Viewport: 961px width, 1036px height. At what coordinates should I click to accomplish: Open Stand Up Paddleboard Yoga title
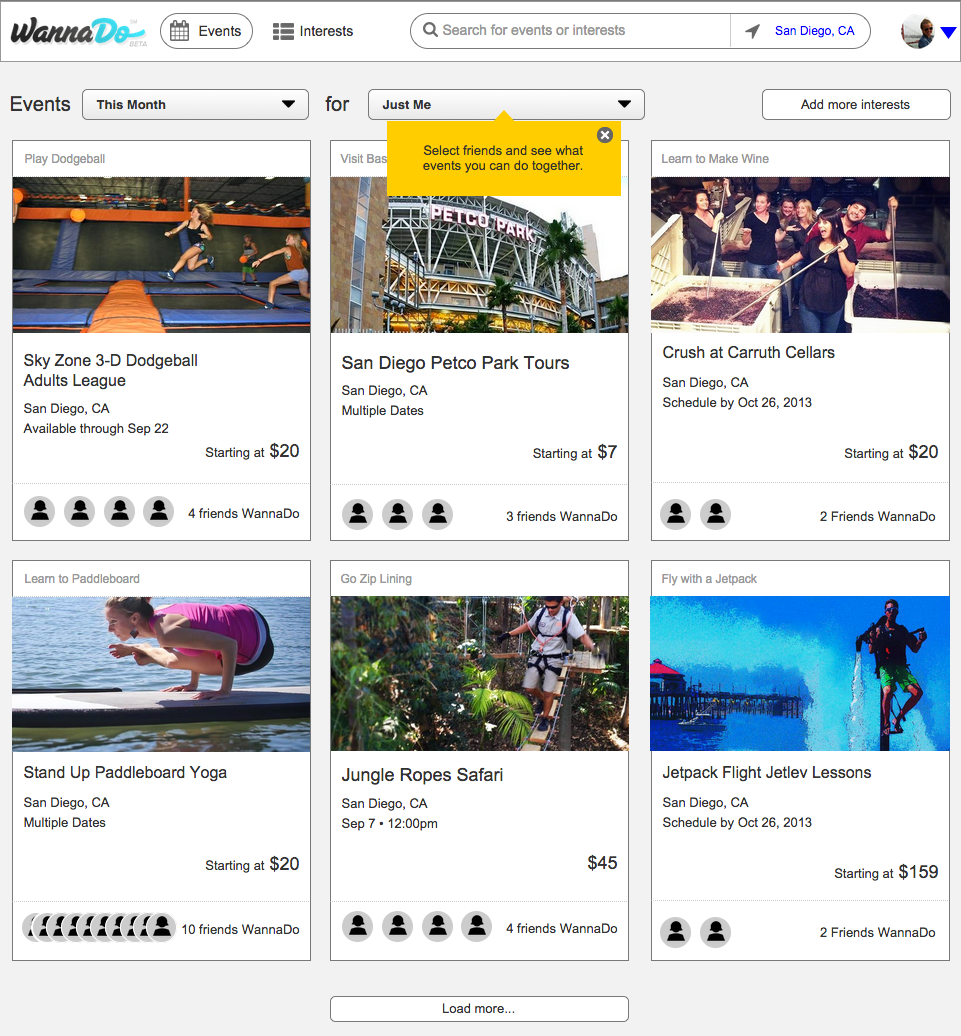[126, 772]
